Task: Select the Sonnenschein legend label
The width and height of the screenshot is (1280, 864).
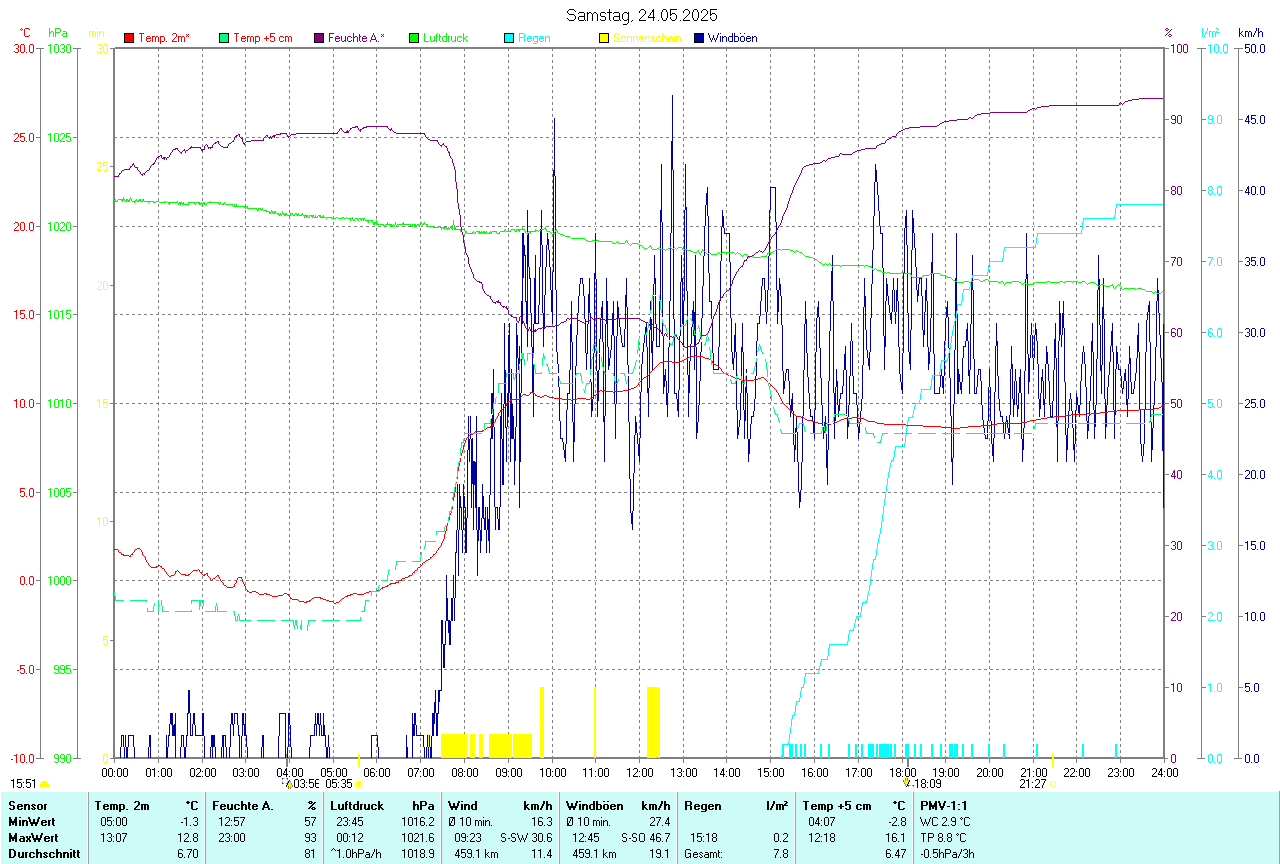Action: pos(647,38)
